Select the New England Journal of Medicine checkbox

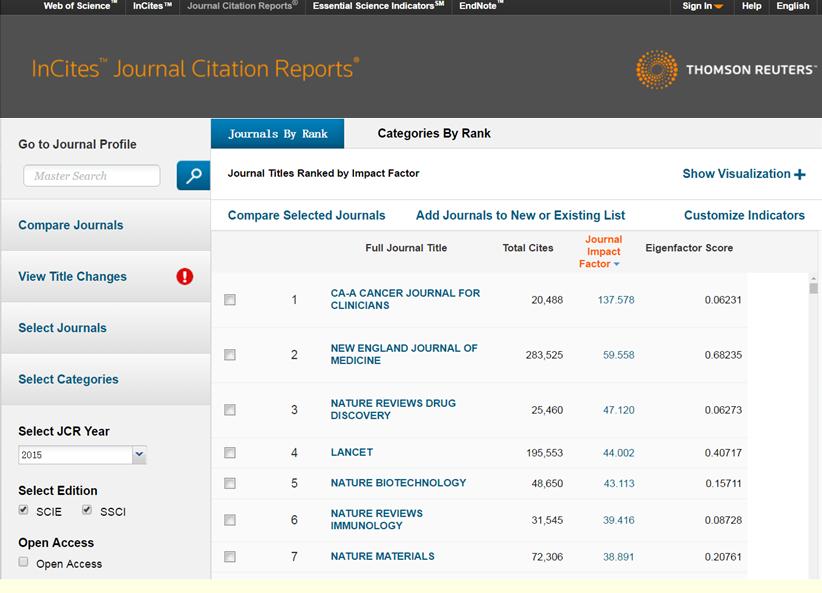coord(230,355)
